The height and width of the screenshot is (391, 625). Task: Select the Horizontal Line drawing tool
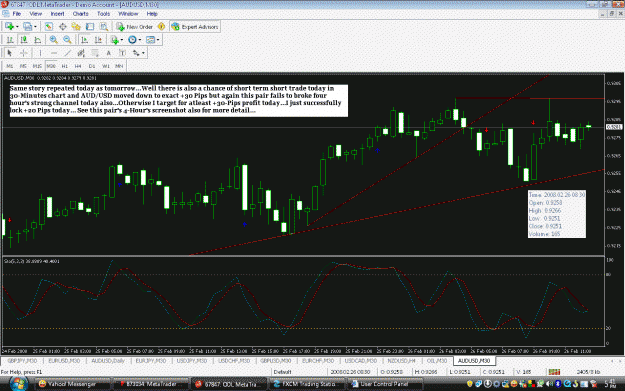point(54,53)
